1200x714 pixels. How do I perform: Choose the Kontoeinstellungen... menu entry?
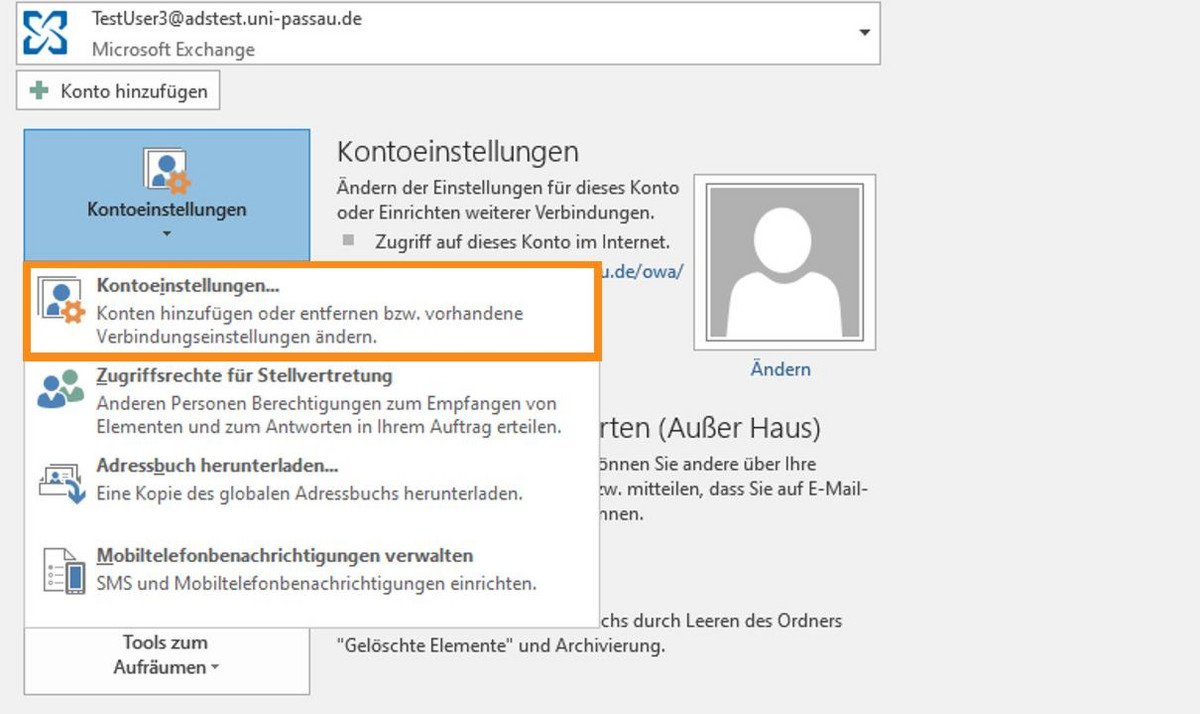313,311
